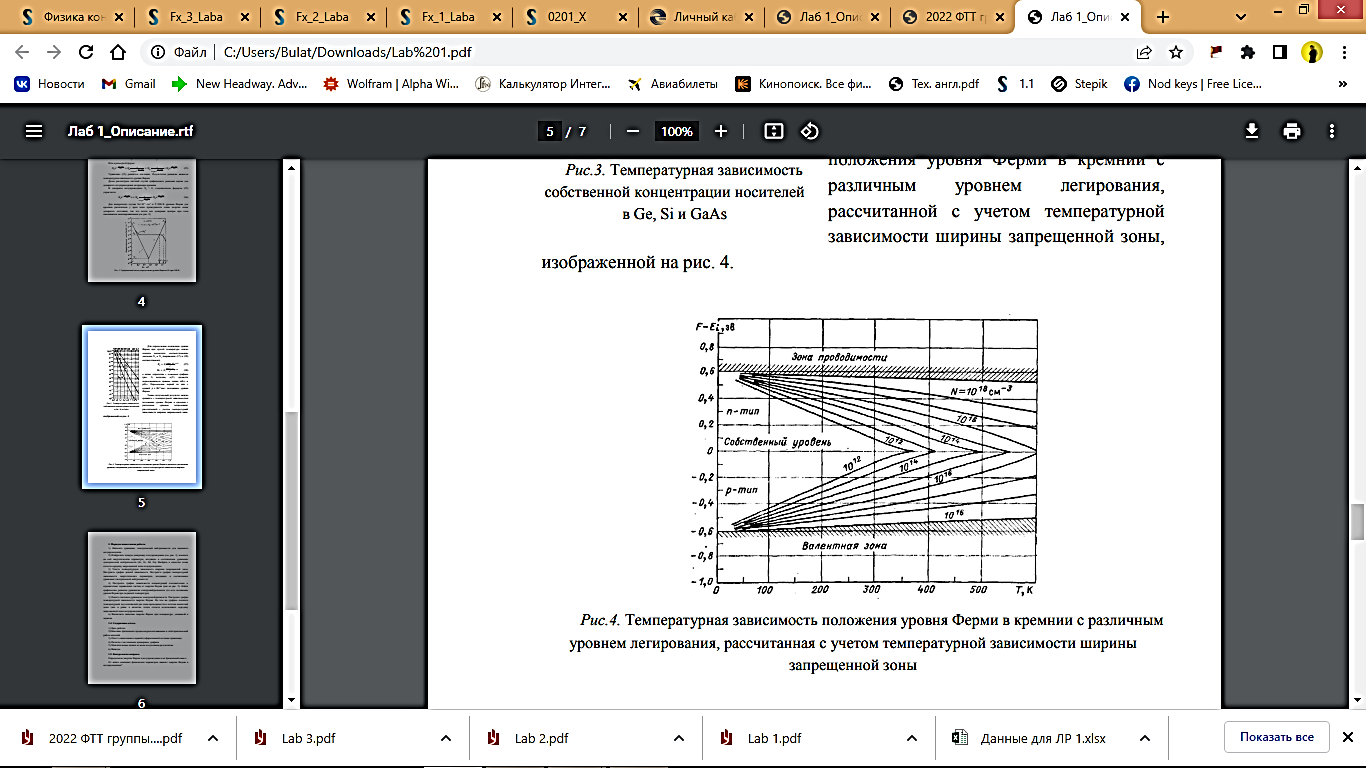This screenshot has height=768, width=1366.
Task: Rotate the document counterclockwise icon
Action: coord(810,131)
